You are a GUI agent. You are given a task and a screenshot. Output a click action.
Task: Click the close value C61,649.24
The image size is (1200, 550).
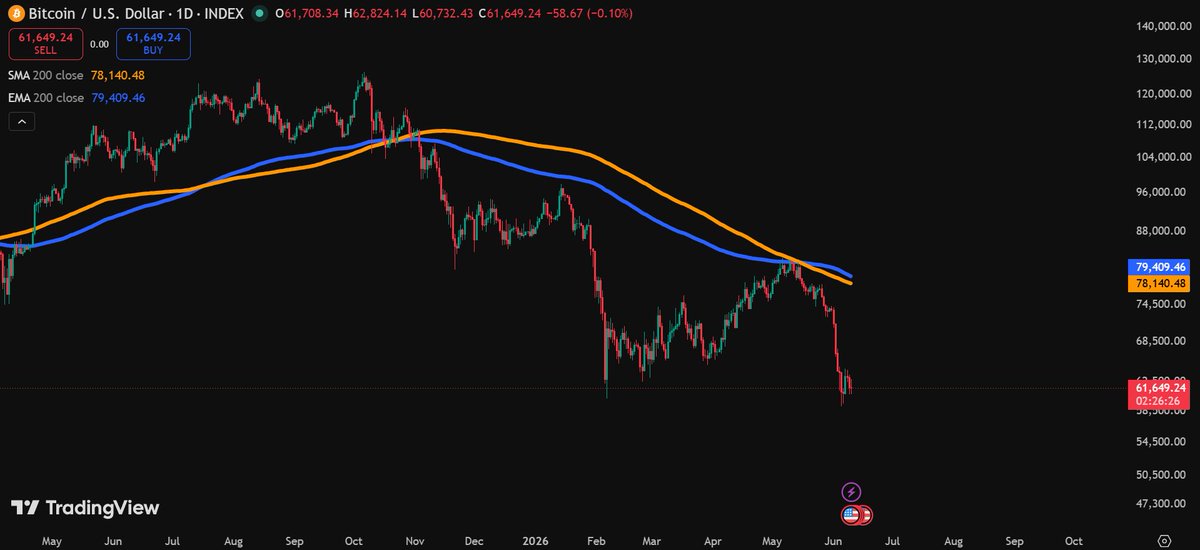tap(510, 14)
